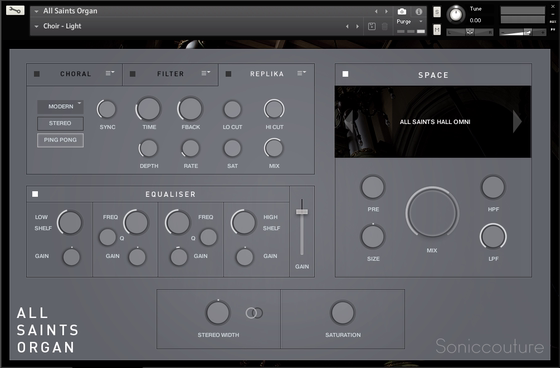Open the MODERN delay type dropdown
This screenshot has width=560, height=368.
pyautogui.click(x=60, y=106)
